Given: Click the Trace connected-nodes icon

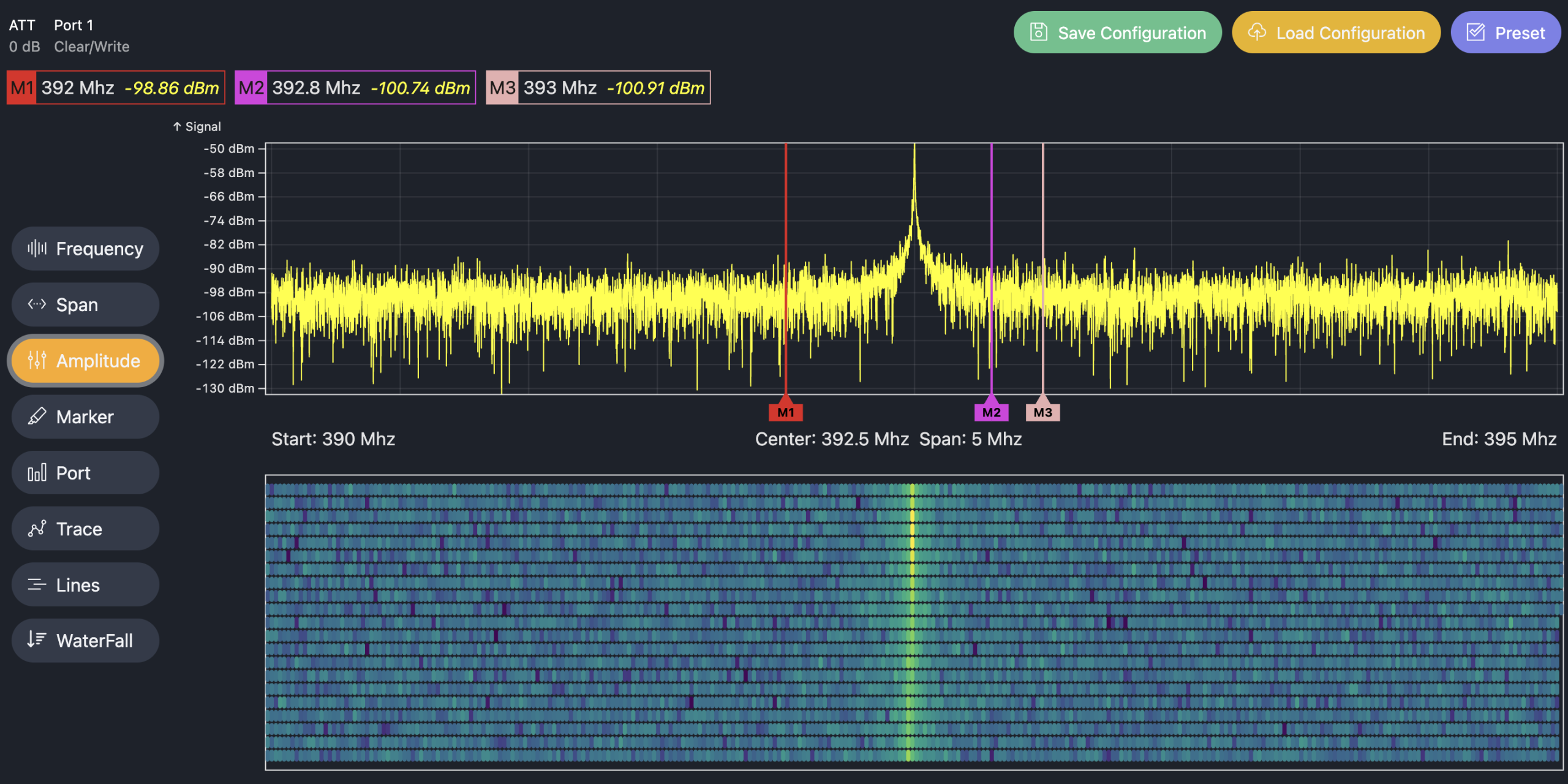Looking at the screenshot, I should point(37,528).
